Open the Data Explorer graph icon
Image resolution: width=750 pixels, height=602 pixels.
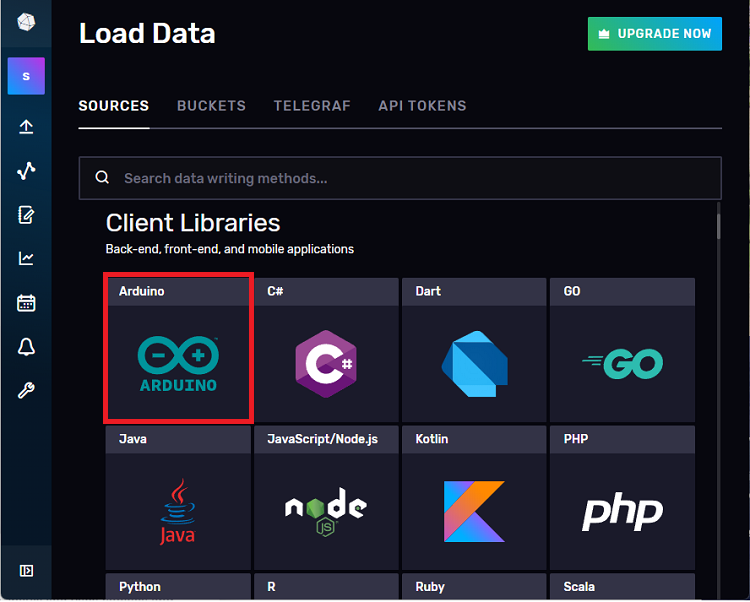point(26,171)
